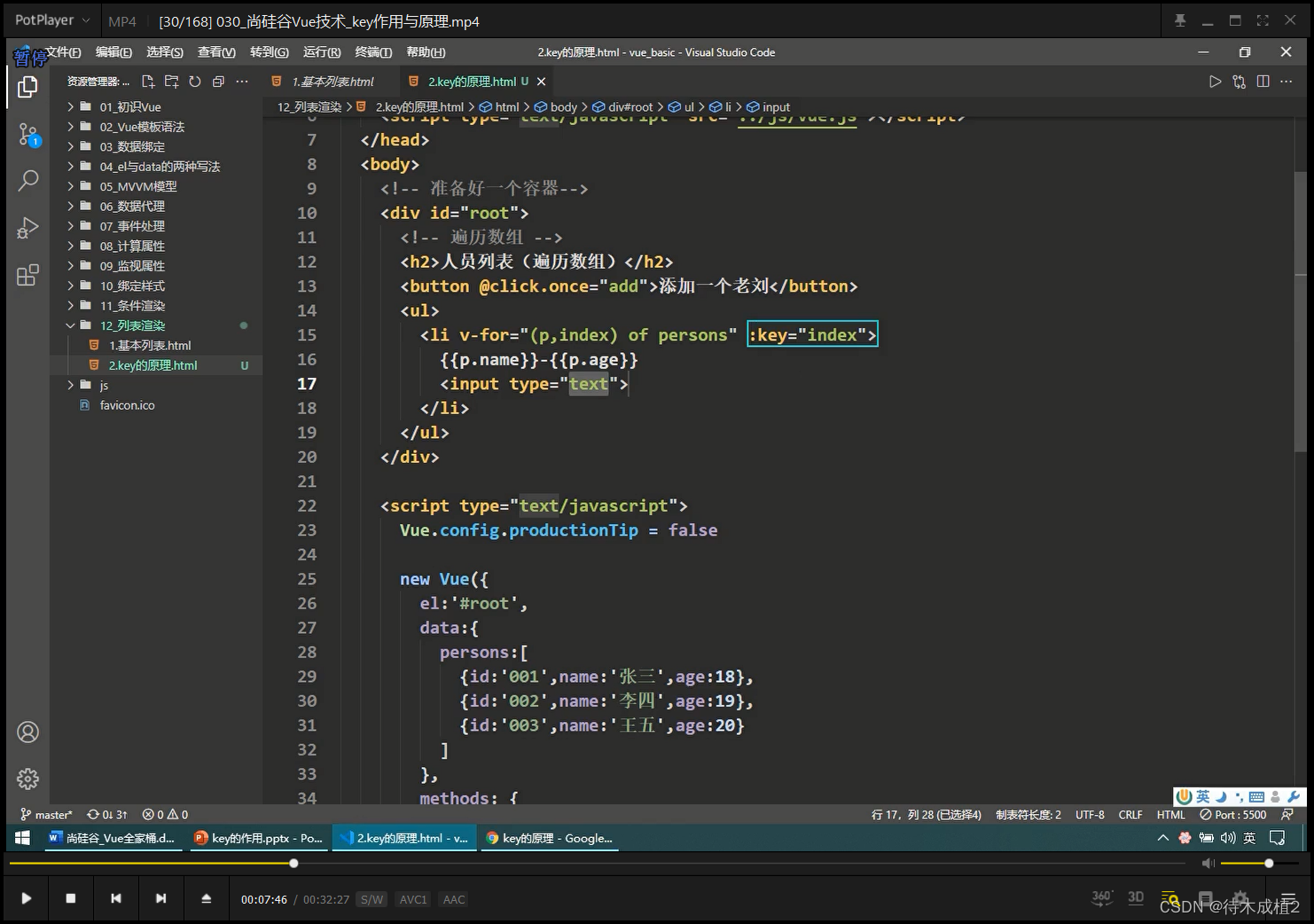1314x924 pixels.
Task: Open Windows Start button in taskbar
Action: click(x=23, y=838)
